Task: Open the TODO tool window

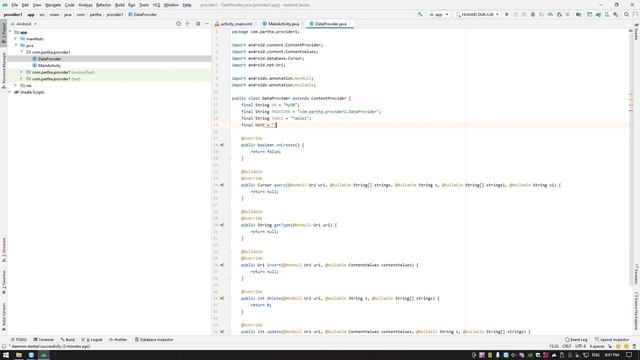Action: (x=19, y=340)
